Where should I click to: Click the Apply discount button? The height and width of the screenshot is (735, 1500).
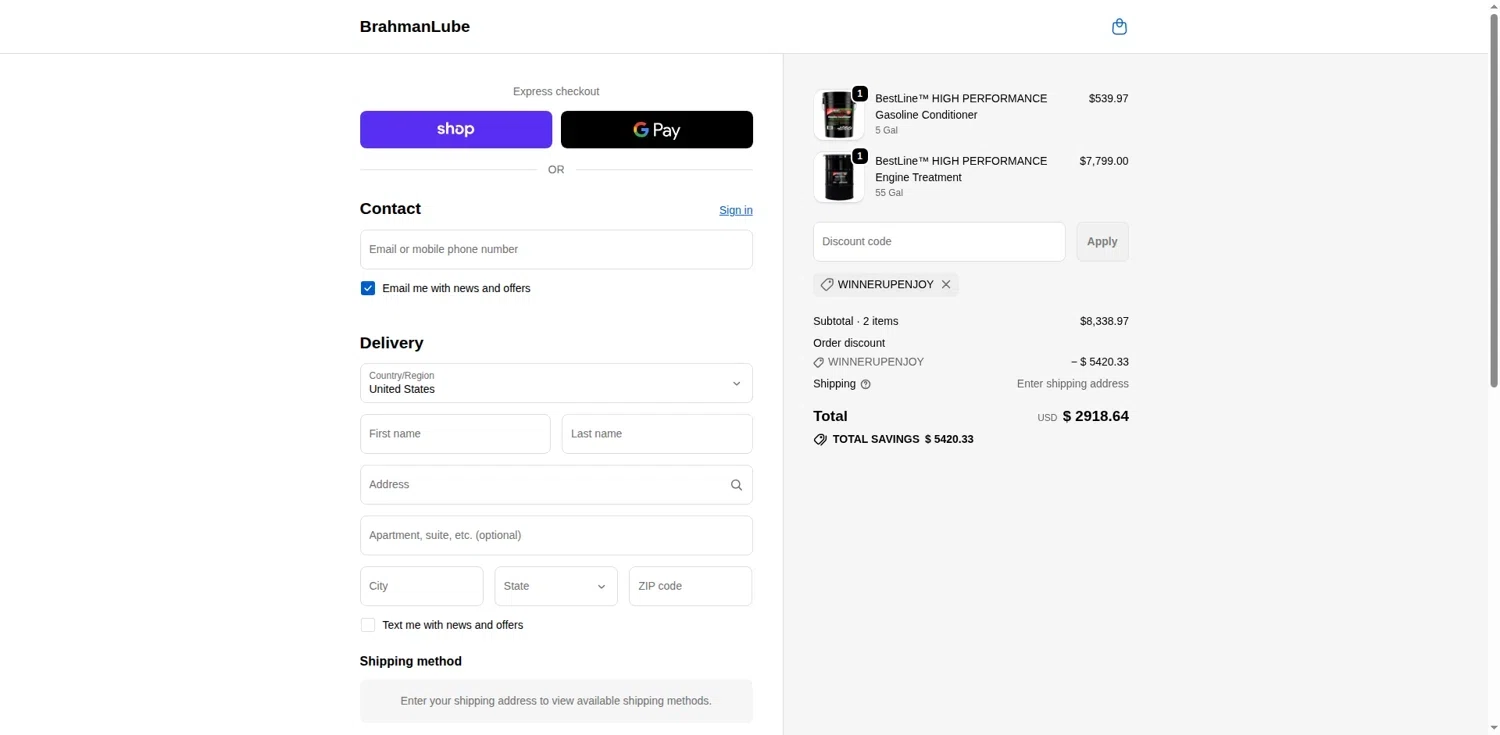point(1102,242)
